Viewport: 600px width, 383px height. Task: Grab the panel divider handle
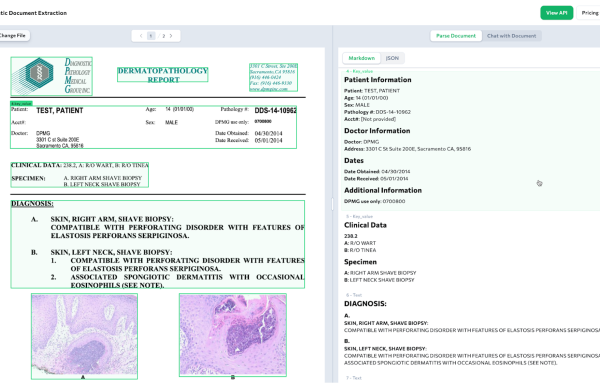coord(332,204)
